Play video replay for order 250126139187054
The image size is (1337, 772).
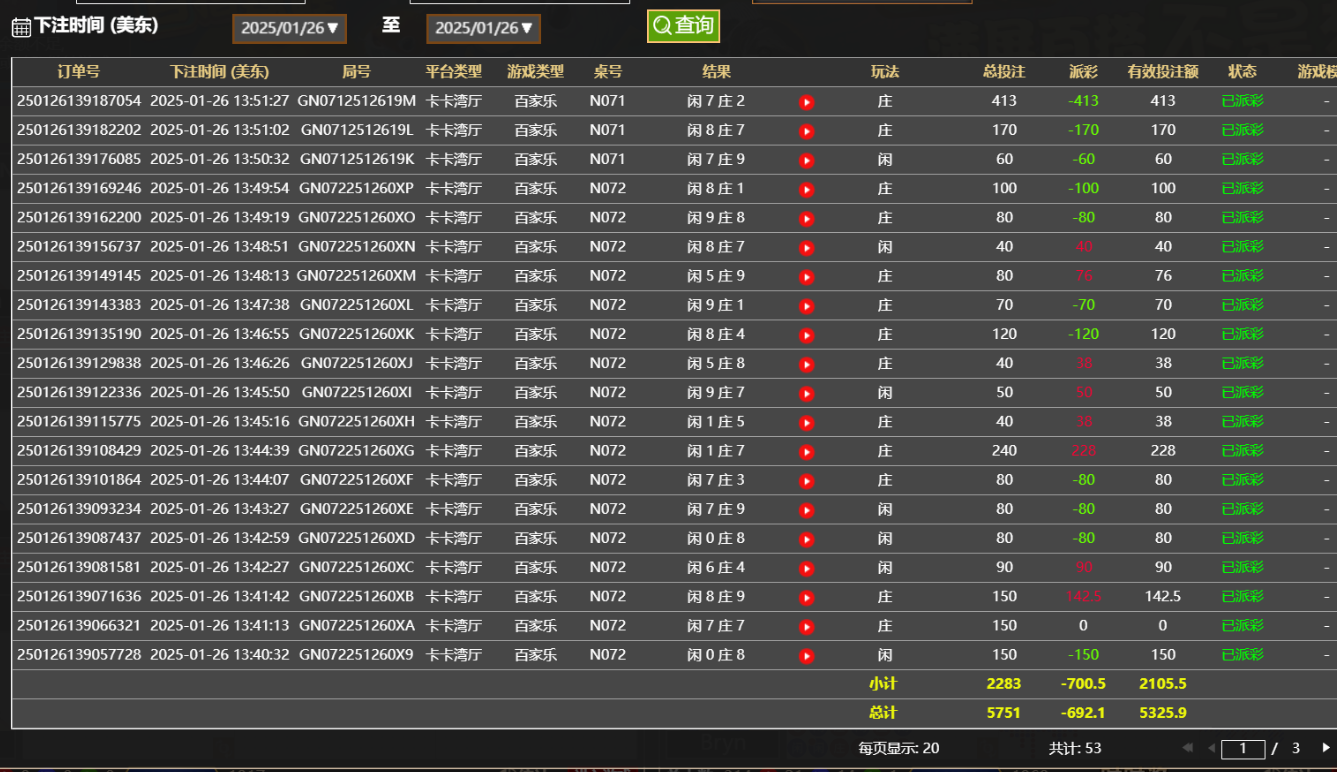(x=806, y=102)
